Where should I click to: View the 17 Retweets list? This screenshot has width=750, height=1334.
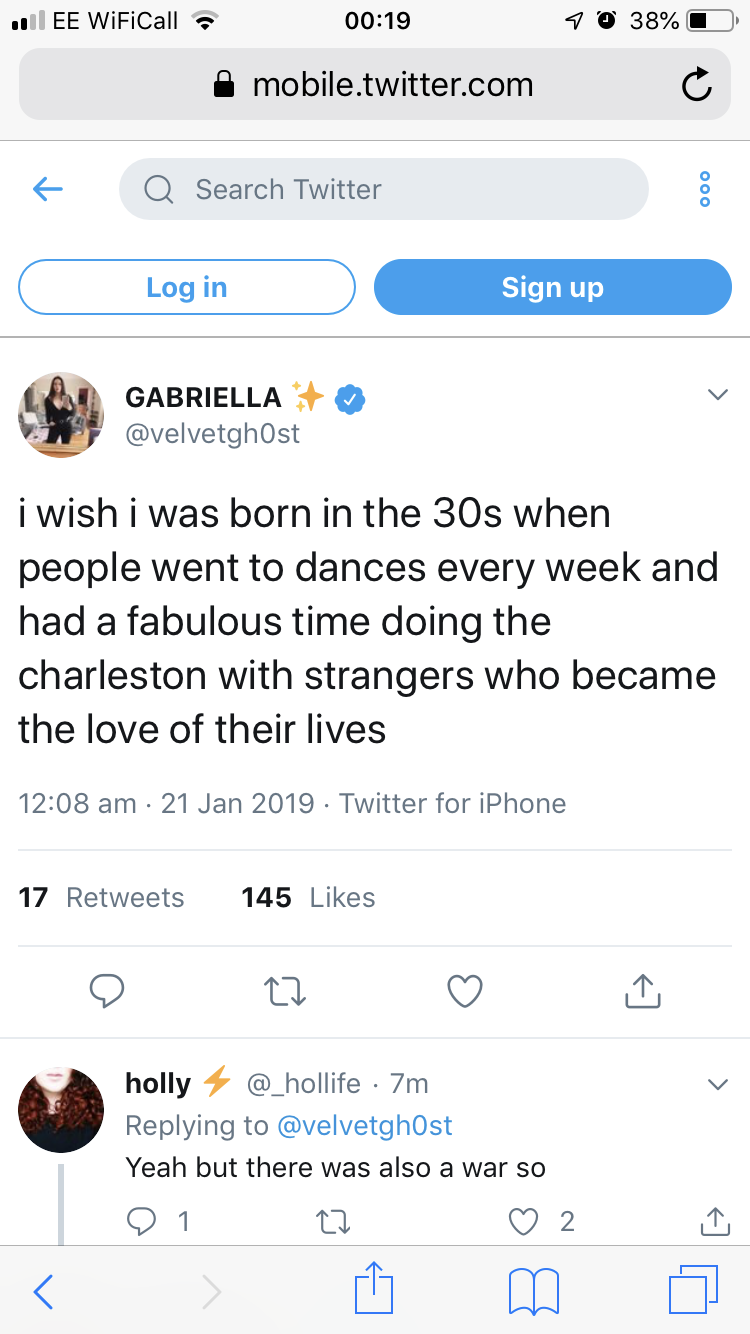(x=101, y=897)
